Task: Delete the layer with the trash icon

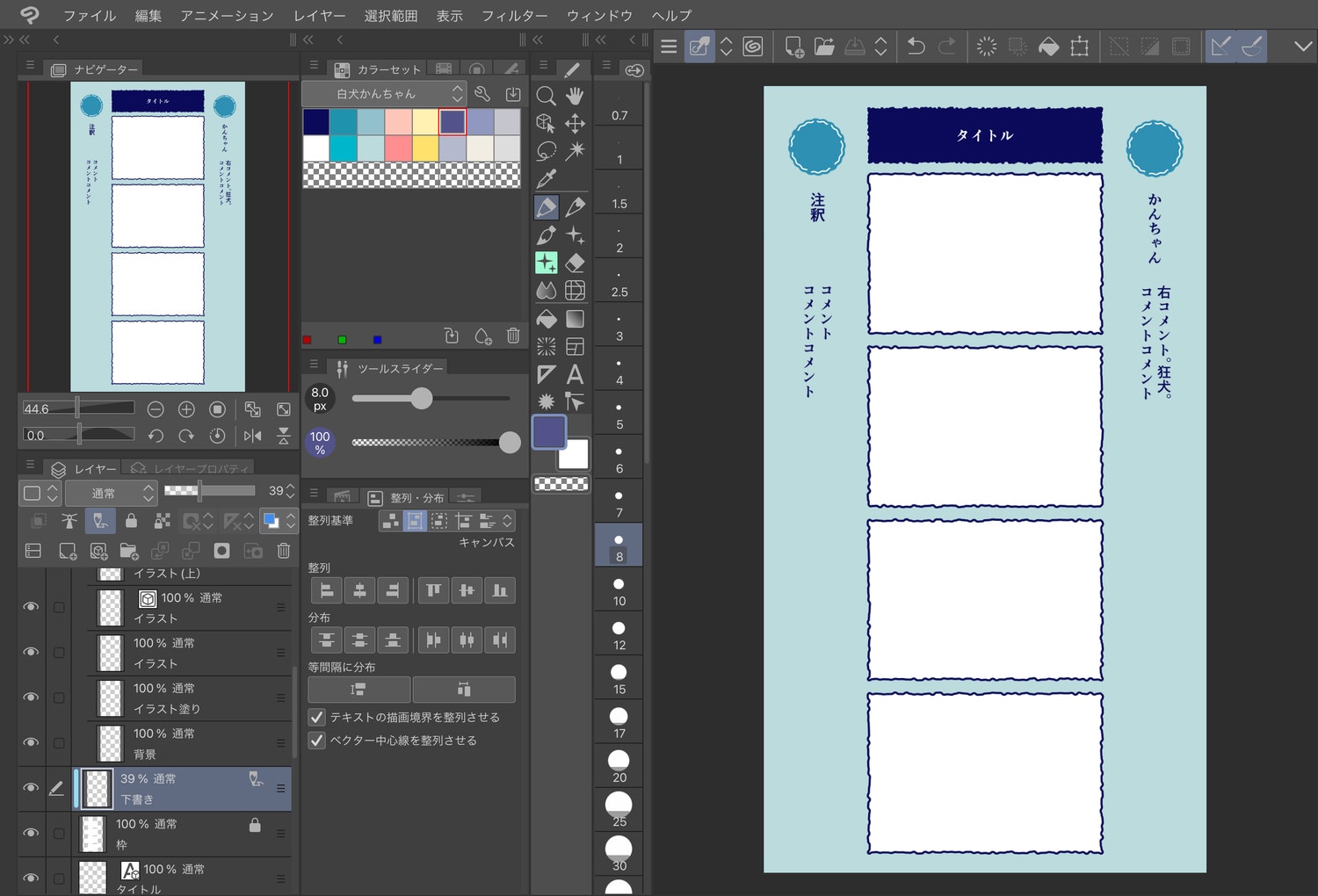Action: (x=283, y=551)
